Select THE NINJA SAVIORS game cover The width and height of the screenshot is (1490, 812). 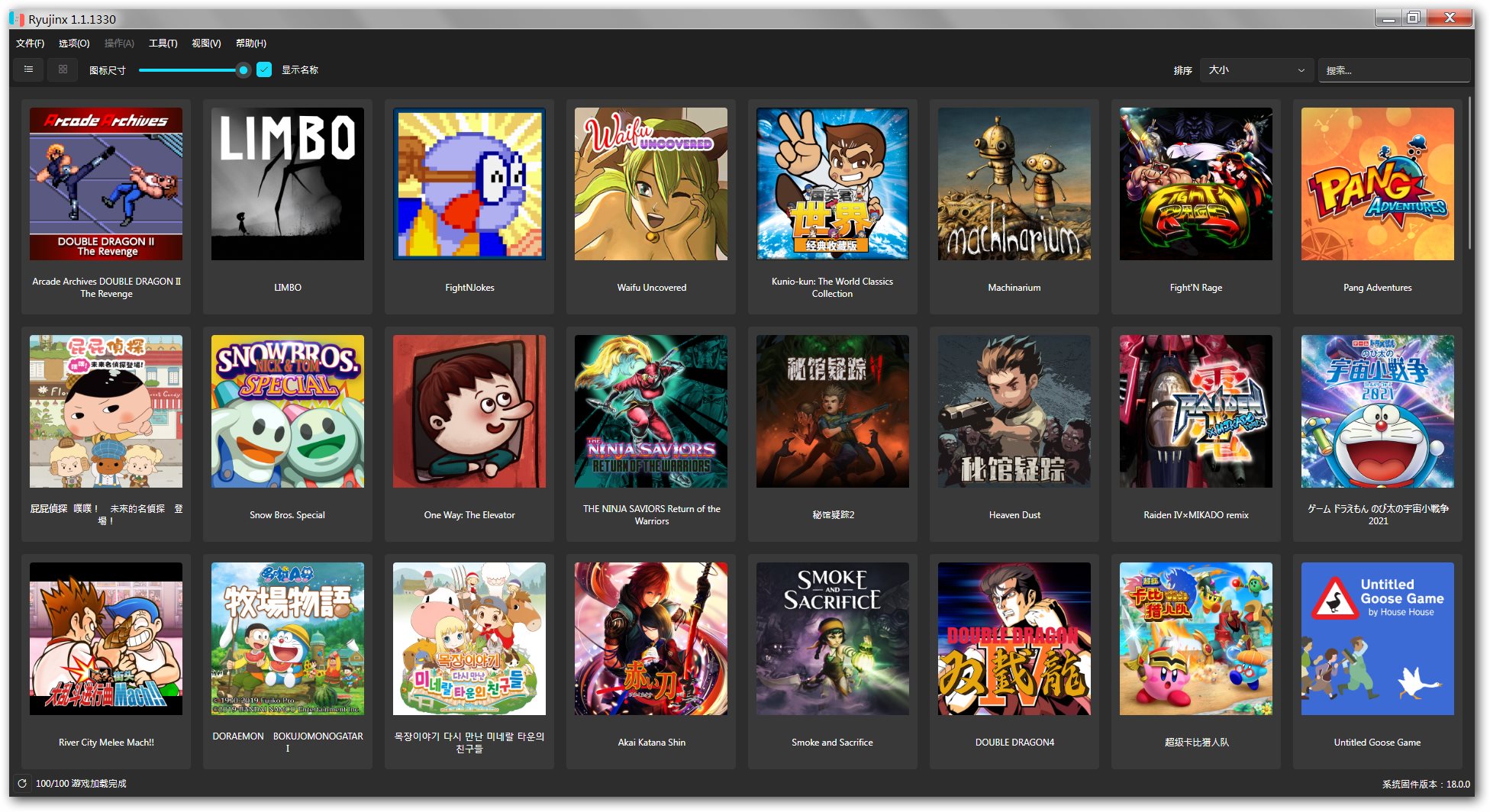coord(651,411)
